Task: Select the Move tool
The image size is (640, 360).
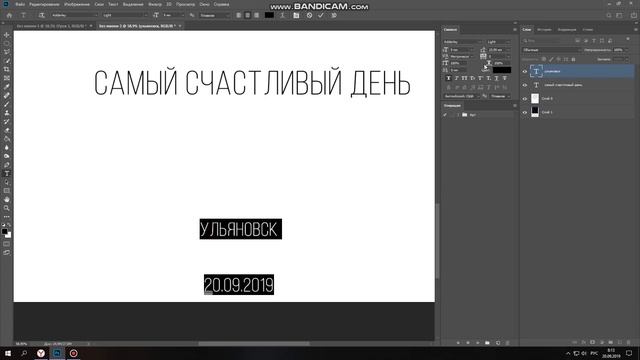Action: click(x=7, y=35)
